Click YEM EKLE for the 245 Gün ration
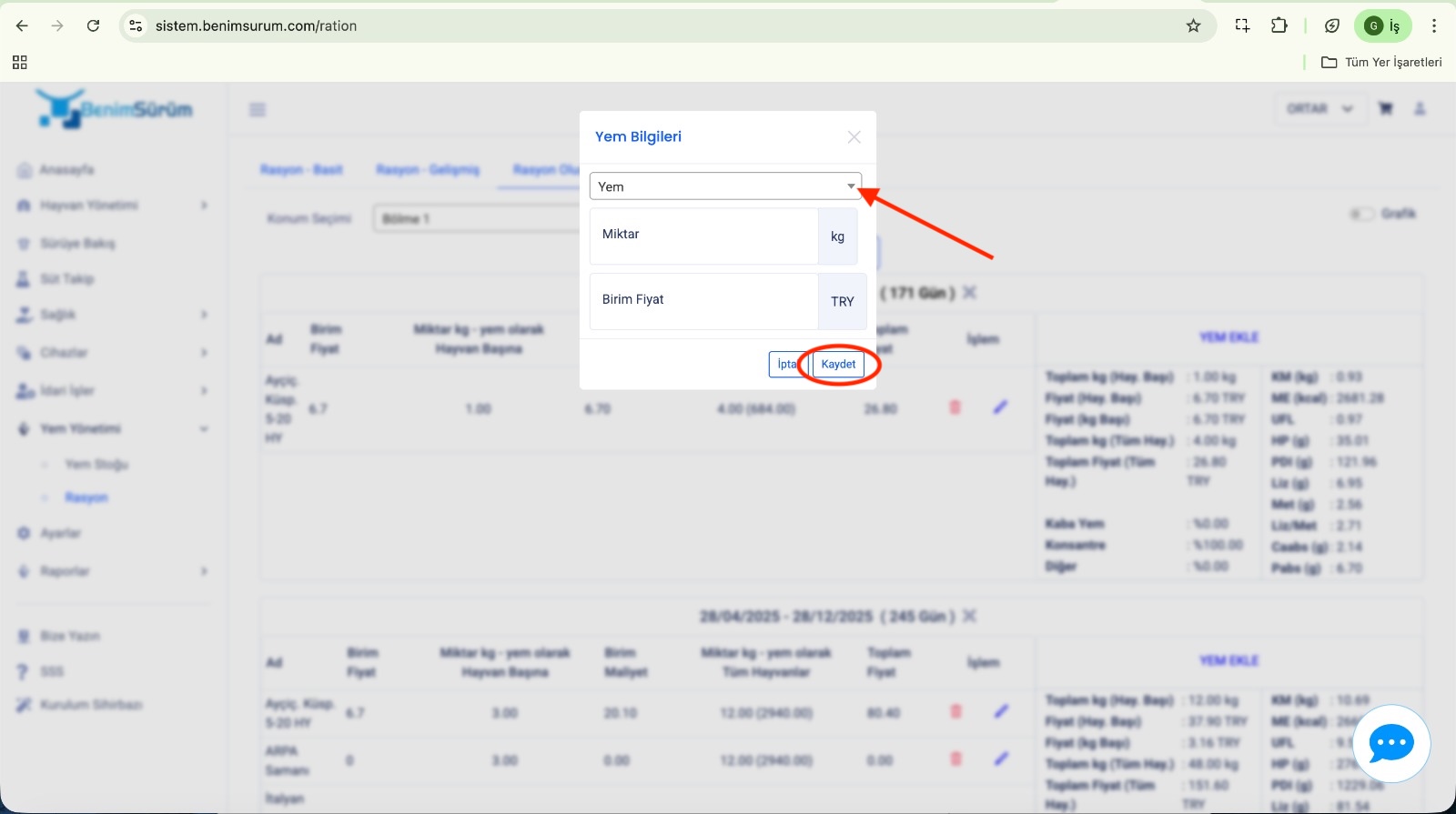Viewport: 1456px width, 814px height. click(x=1228, y=660)
